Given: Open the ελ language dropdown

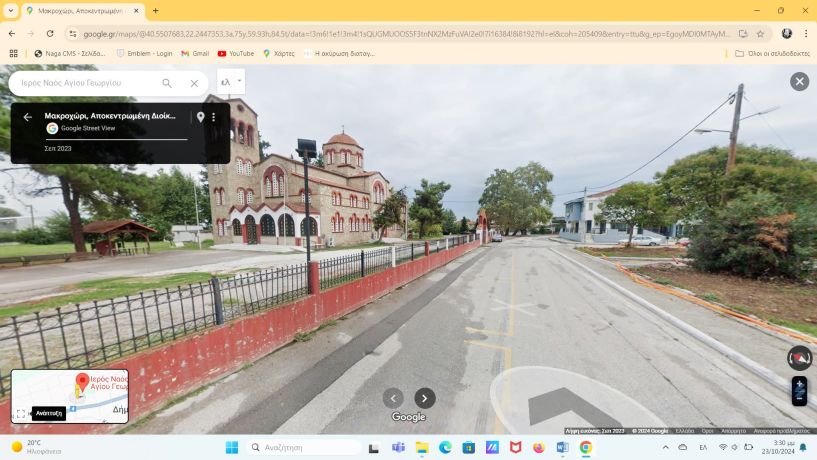Looking at the screenshot, I should [x=230, y=82].
